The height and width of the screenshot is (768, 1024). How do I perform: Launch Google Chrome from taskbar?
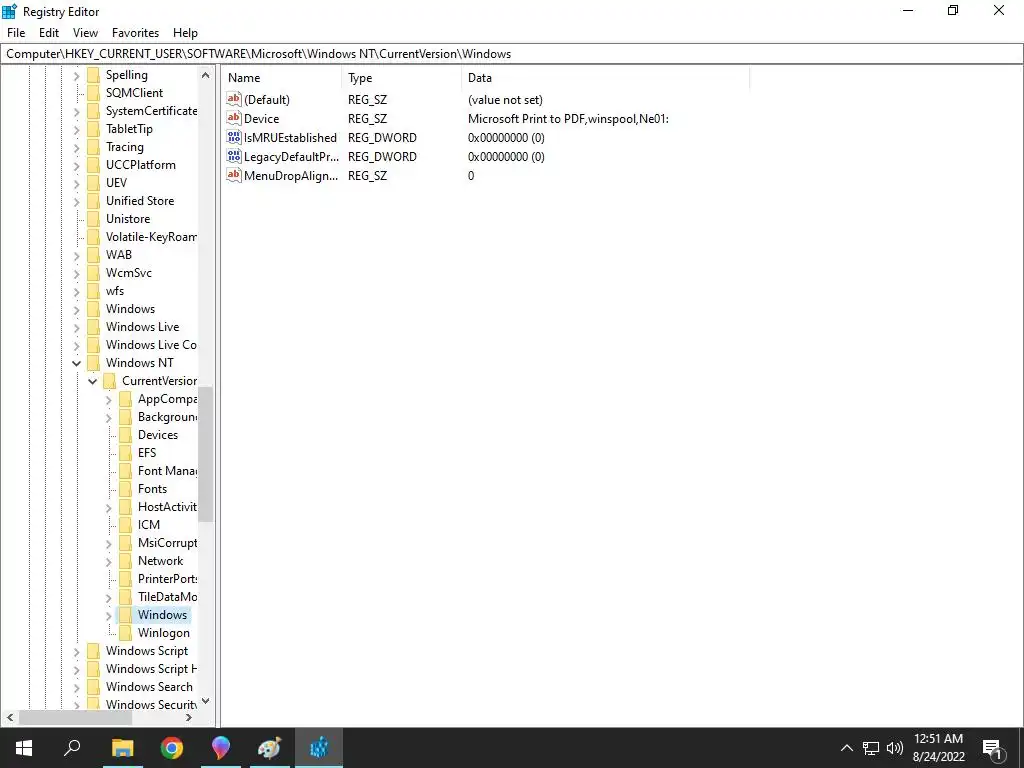pyautogui.click(x=172, y=748)
